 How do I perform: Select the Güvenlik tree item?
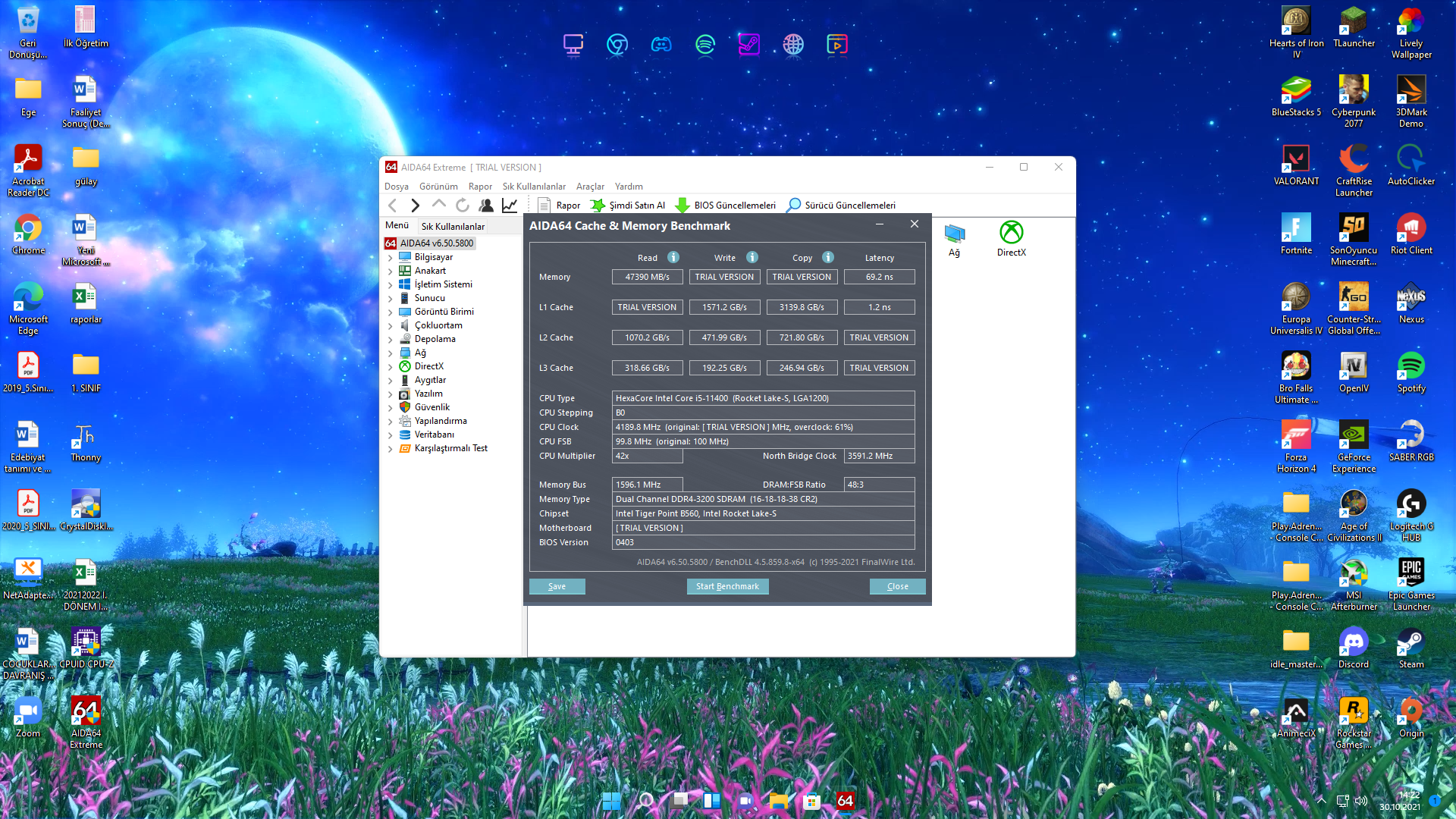pyautogui.click(x=431, y=407)
